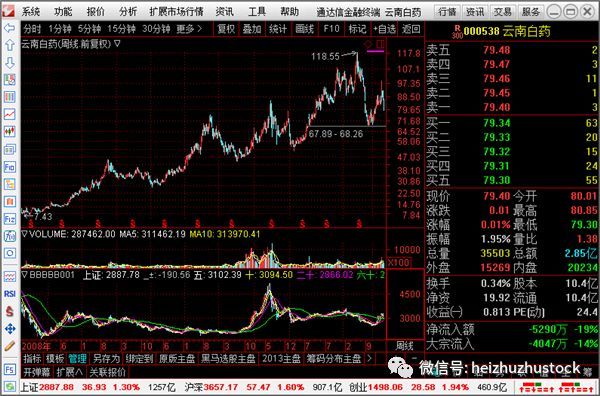Expand the 云南白药 chart title dropdown triangle

(x=117, y=44)
